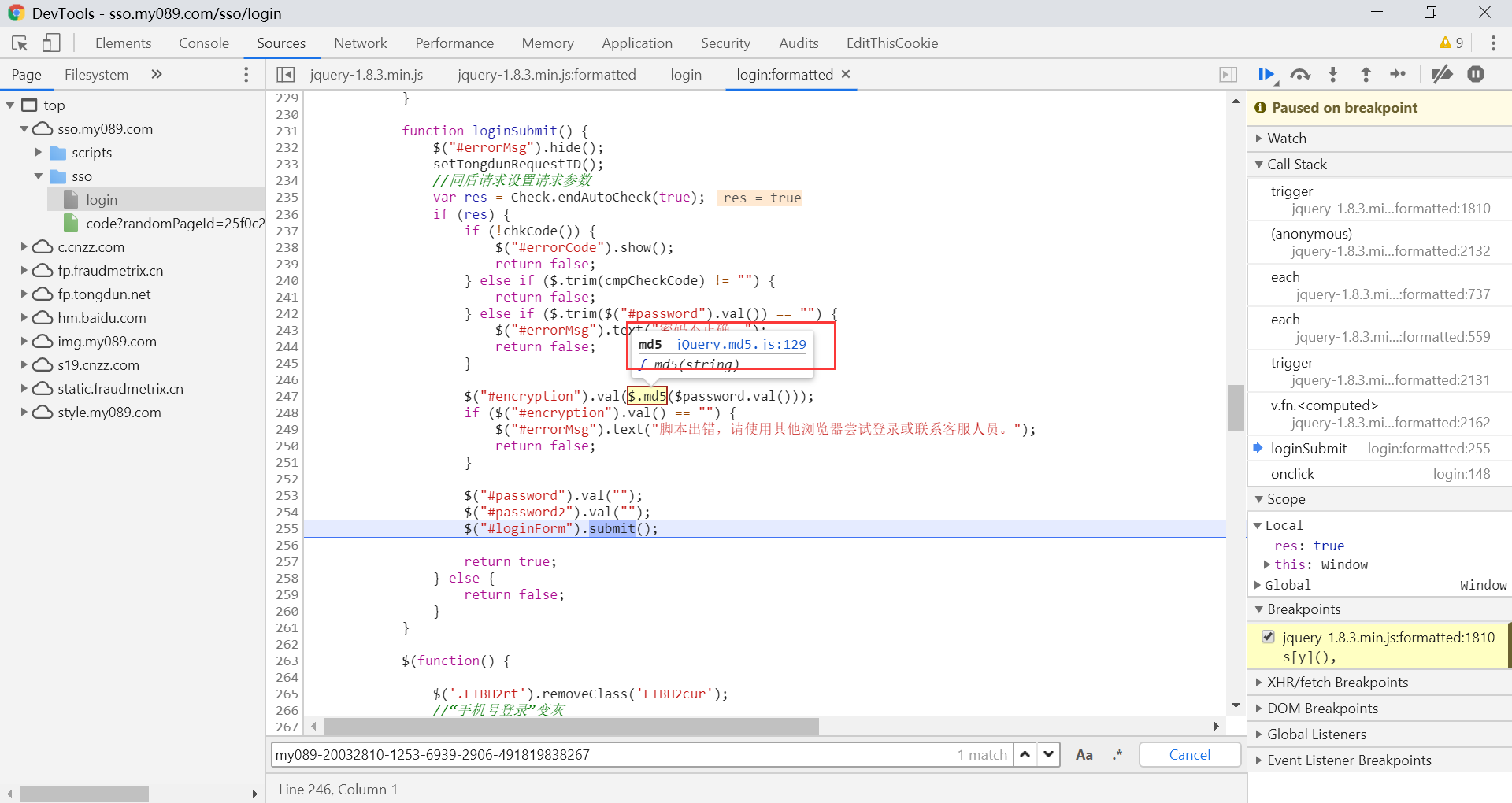Collapse the sso folder
The width and height of the screenshot is (1512, 803).
point(38,176)
